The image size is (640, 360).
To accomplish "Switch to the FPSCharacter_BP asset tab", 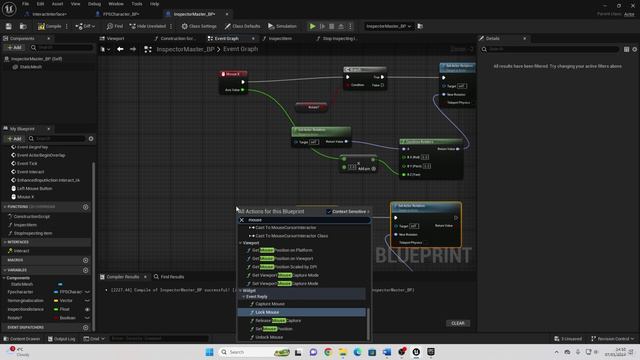I will (121, 14).
